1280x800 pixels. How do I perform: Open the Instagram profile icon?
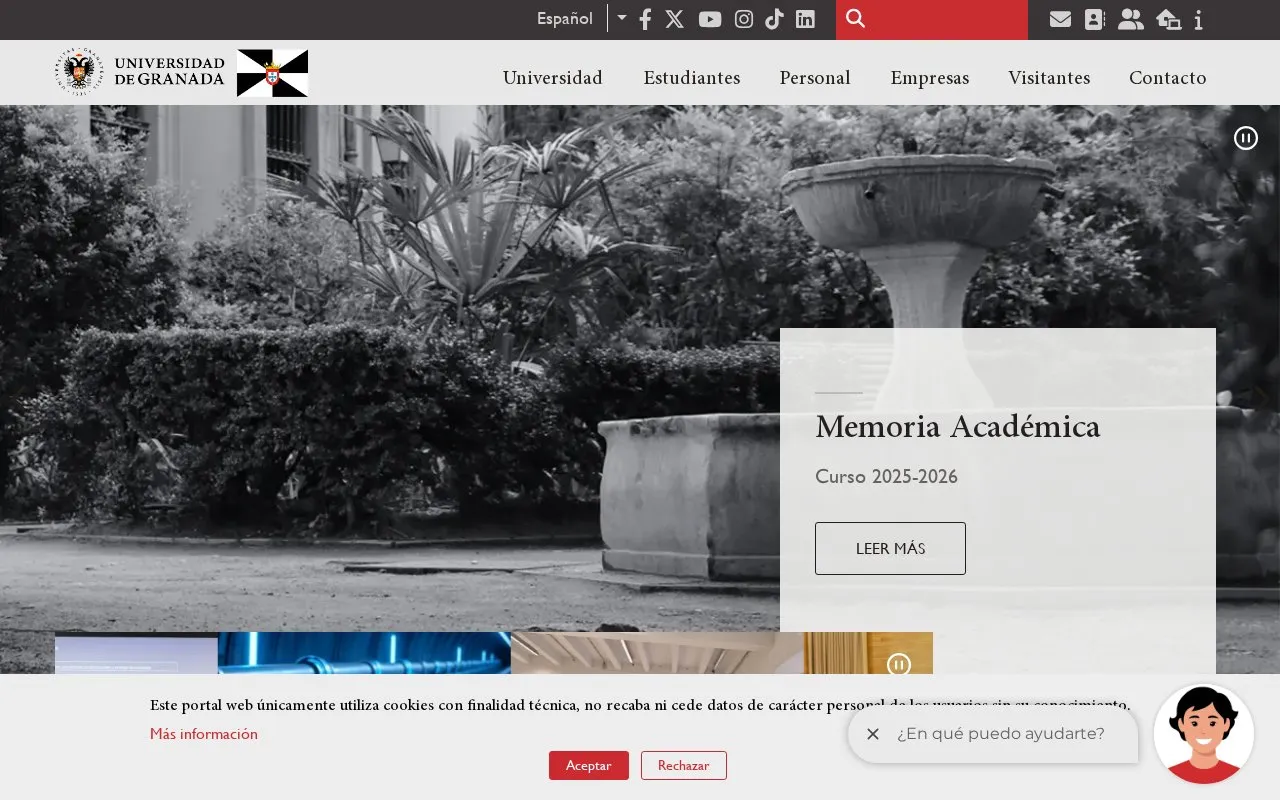pos(744,19)
